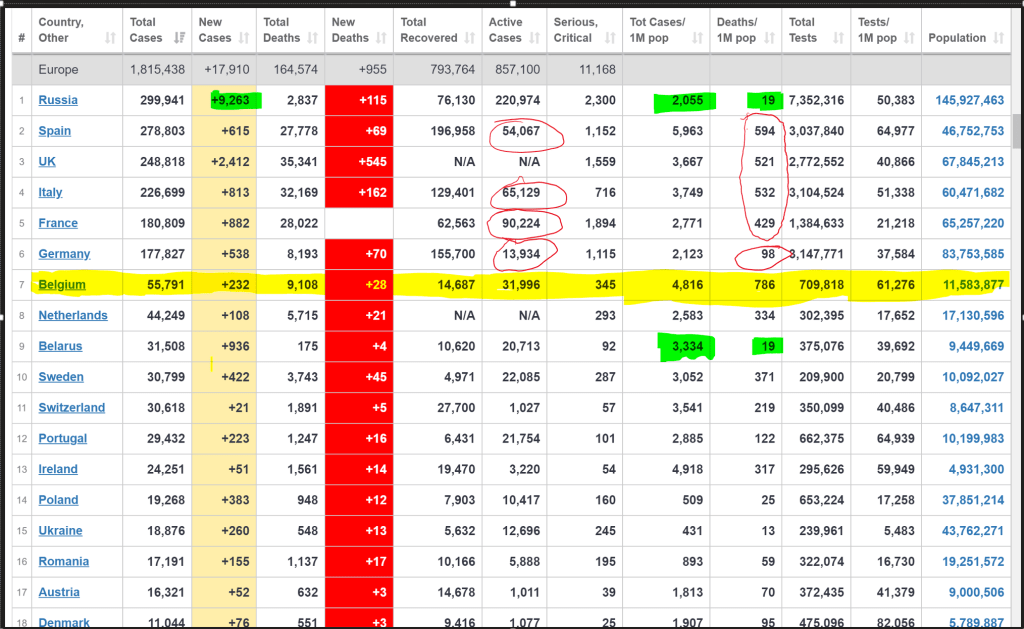
Task: Select the Europe summary row label
Action: 58,70
